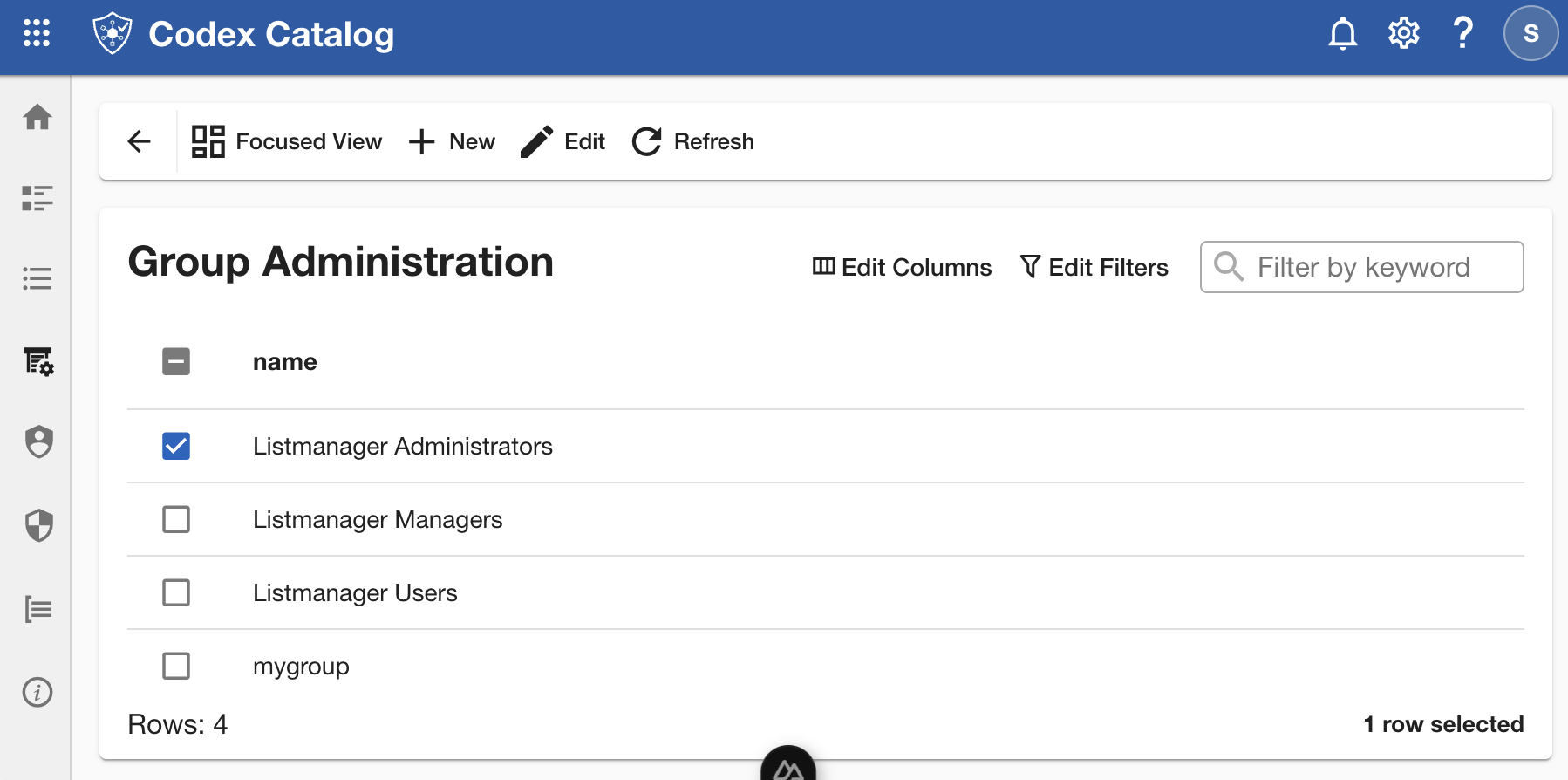Go to Home in sidebar
The image size is (1568, 780).
click(37, 116)
